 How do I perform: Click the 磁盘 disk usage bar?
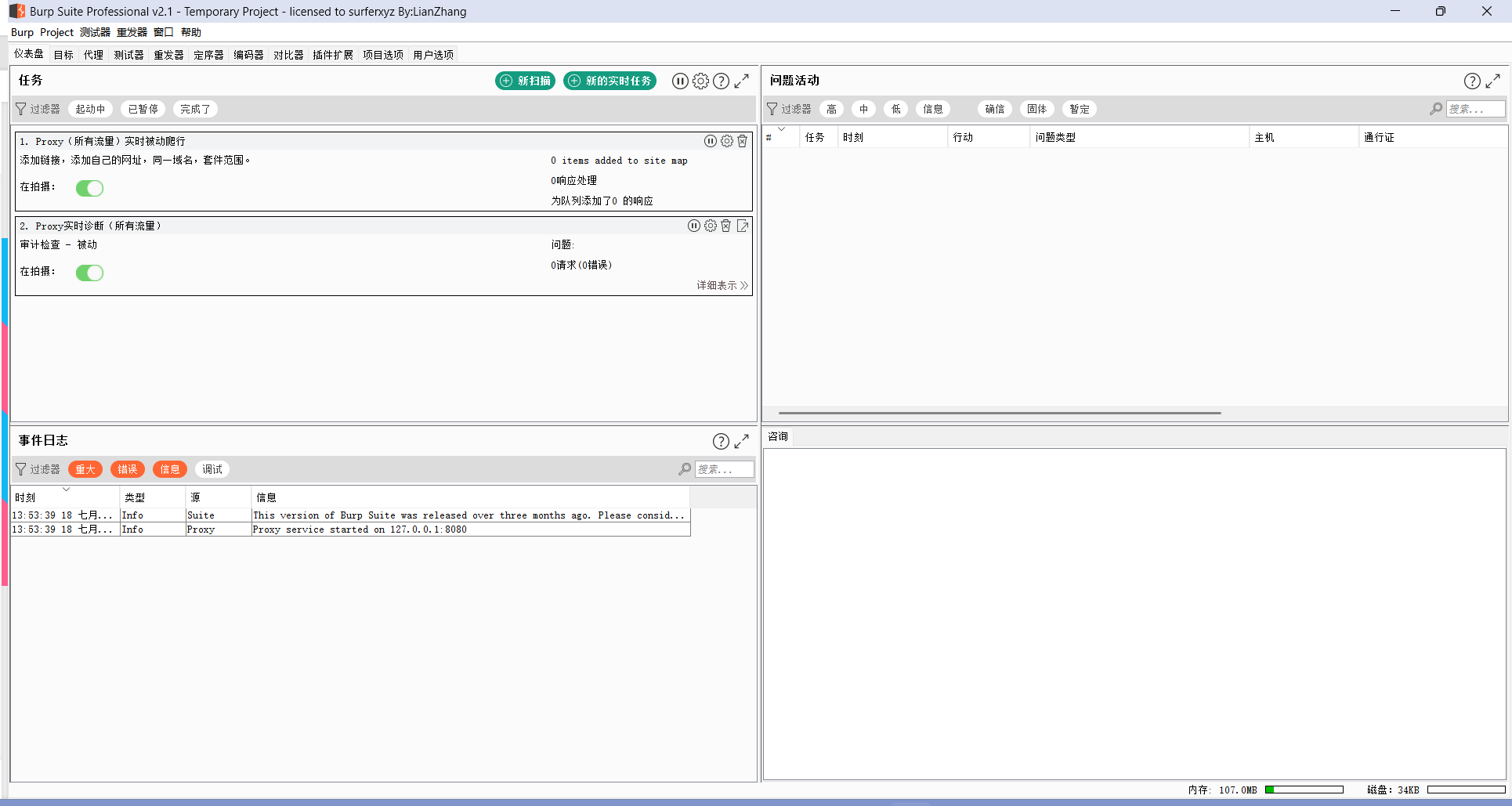click(1467, 790)
